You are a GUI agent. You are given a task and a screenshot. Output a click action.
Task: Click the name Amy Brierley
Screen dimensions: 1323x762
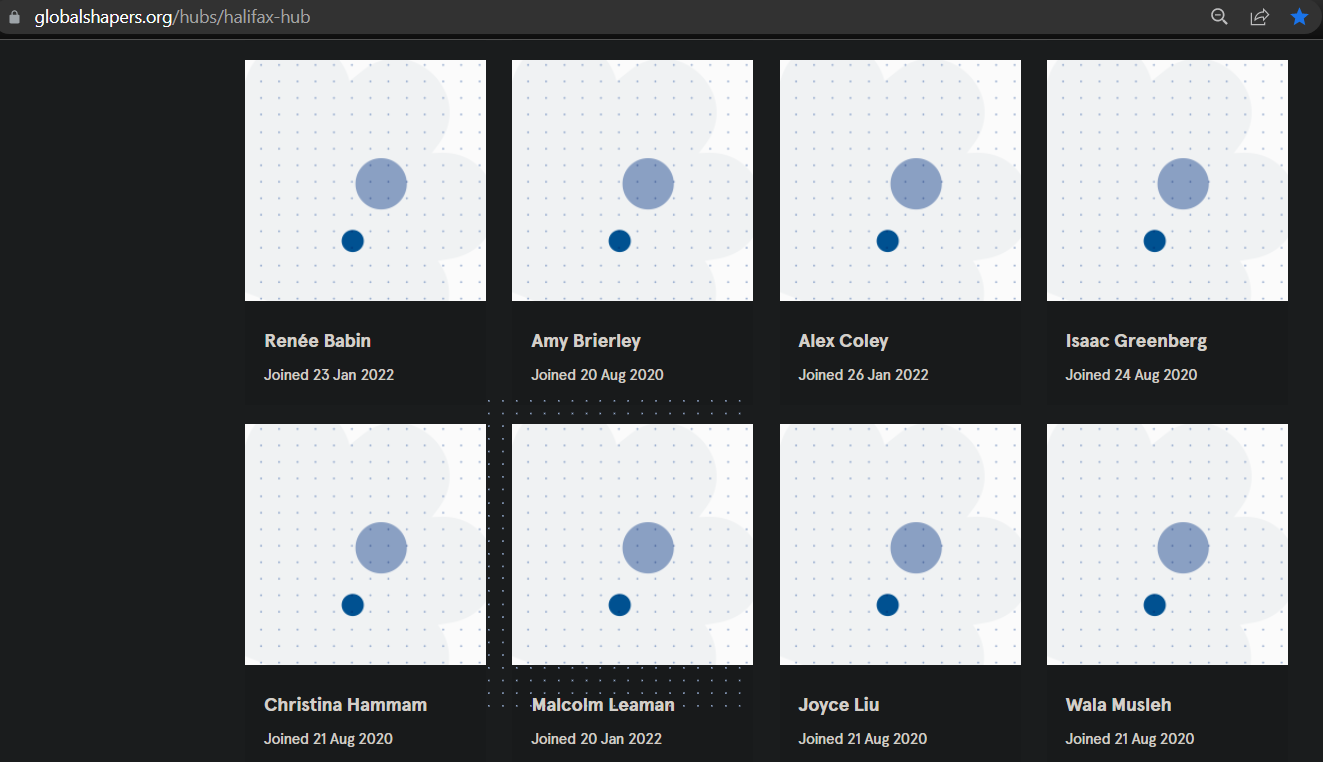[586, 341]
